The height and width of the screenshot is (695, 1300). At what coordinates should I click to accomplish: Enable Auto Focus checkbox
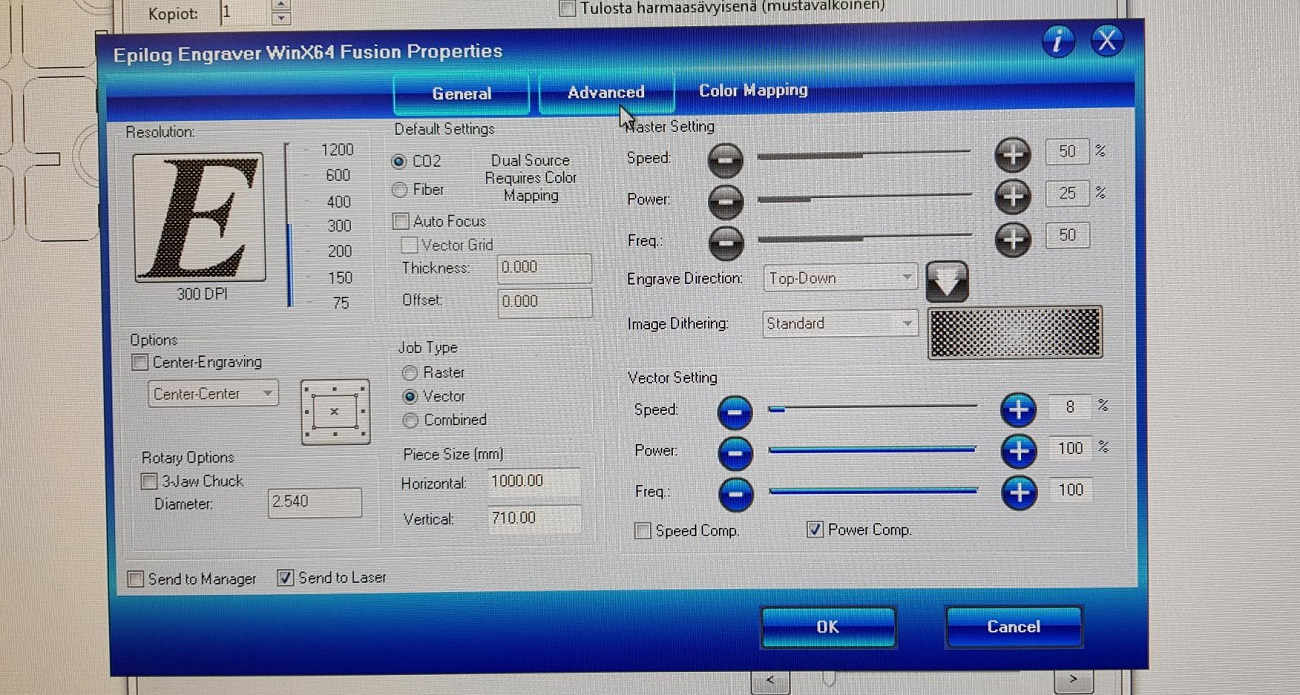pos(401,221)
